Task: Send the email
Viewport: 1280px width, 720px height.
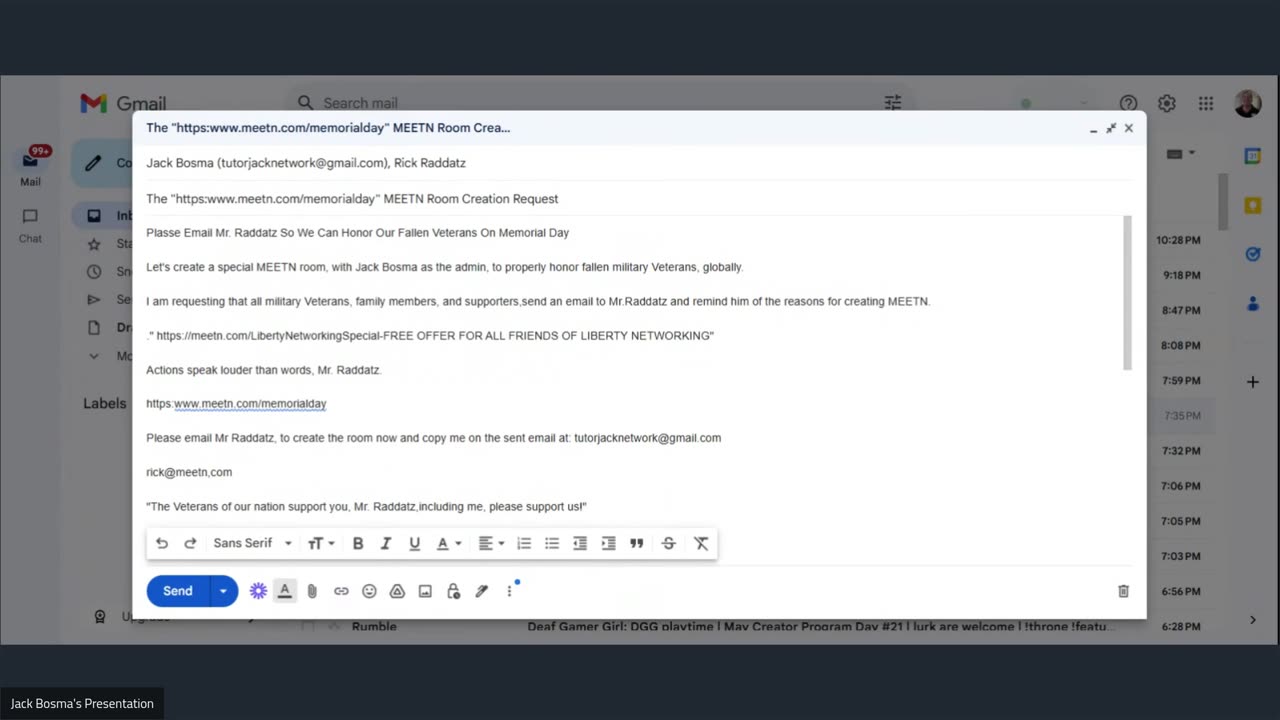Action: tap(178, 591)
